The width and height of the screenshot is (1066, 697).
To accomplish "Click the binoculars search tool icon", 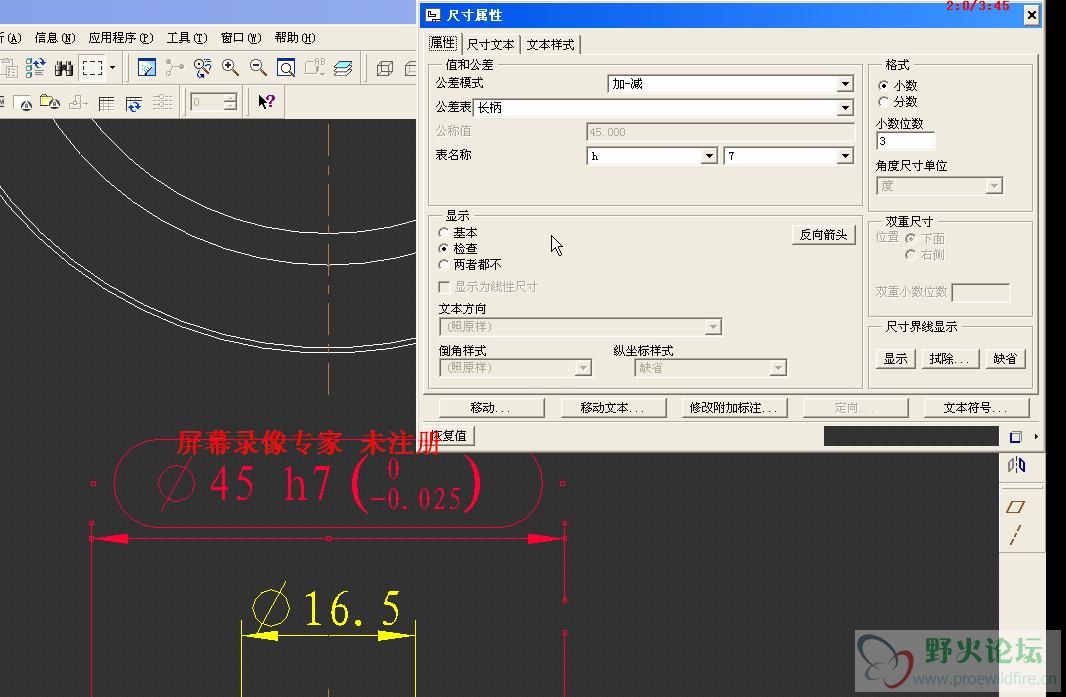I will 64,68.
